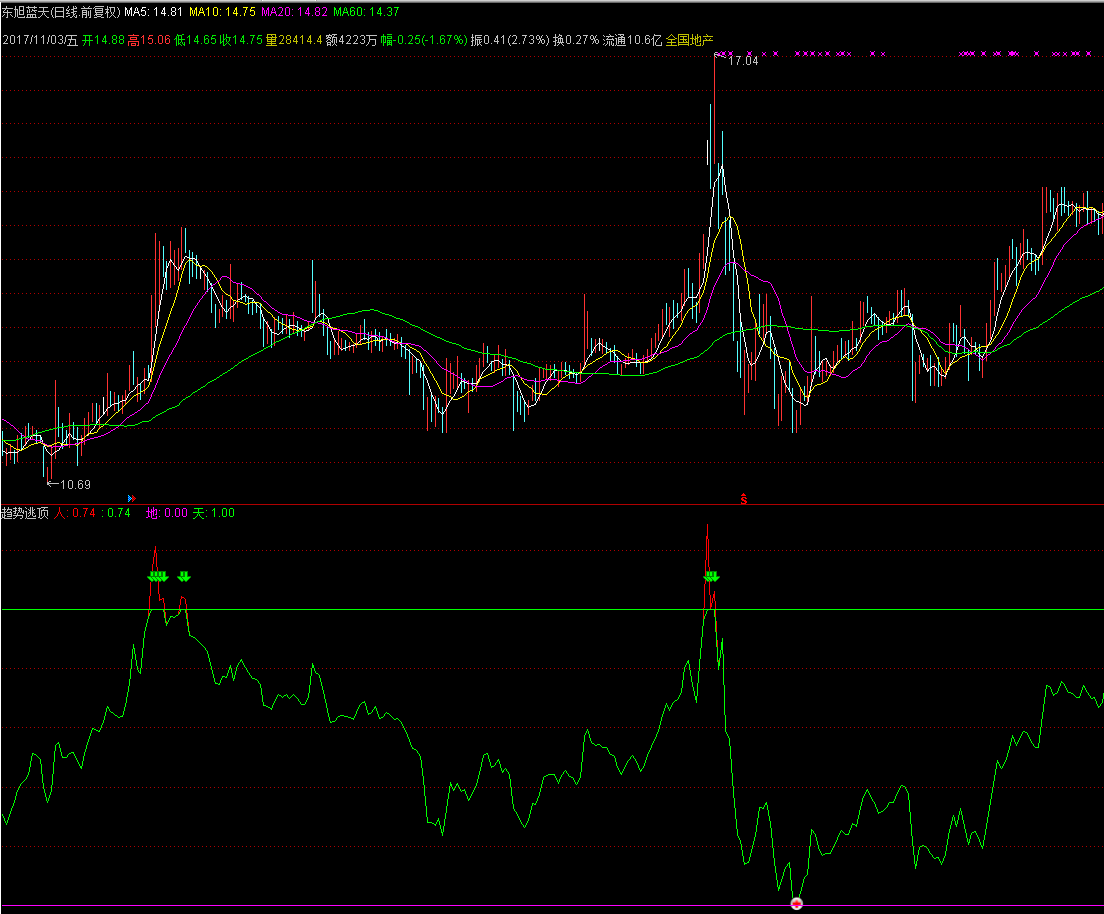Click the 幅-0.25(-1.67%) change value
The width and height of the screenshot is (1104, 914).
424,40
